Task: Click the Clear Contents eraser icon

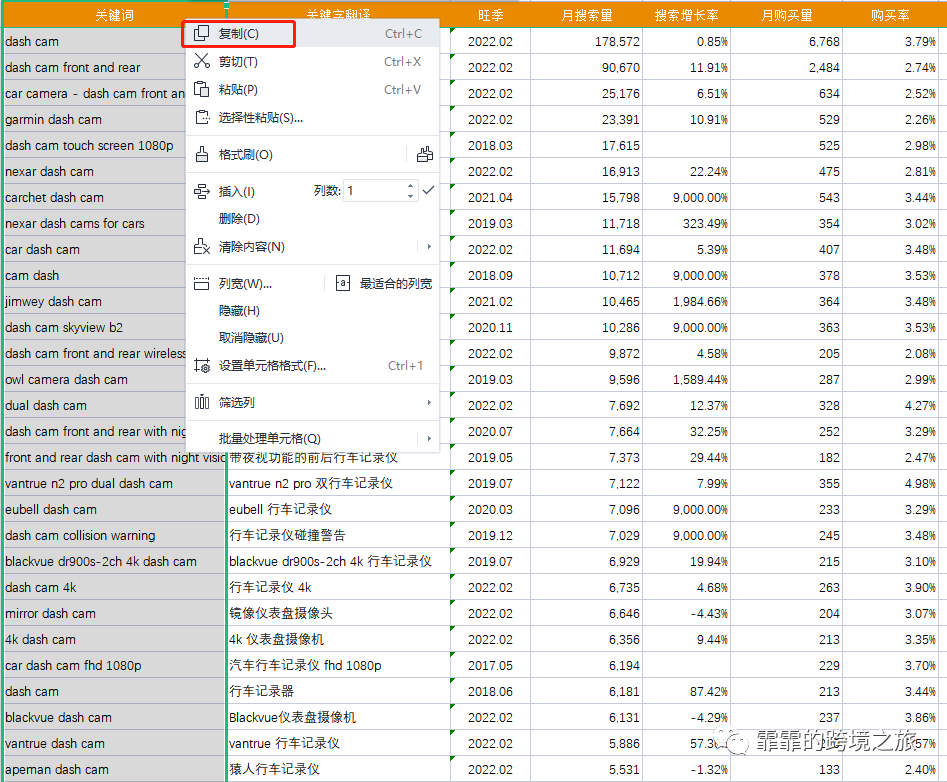Action: click(x=202, y=246)
